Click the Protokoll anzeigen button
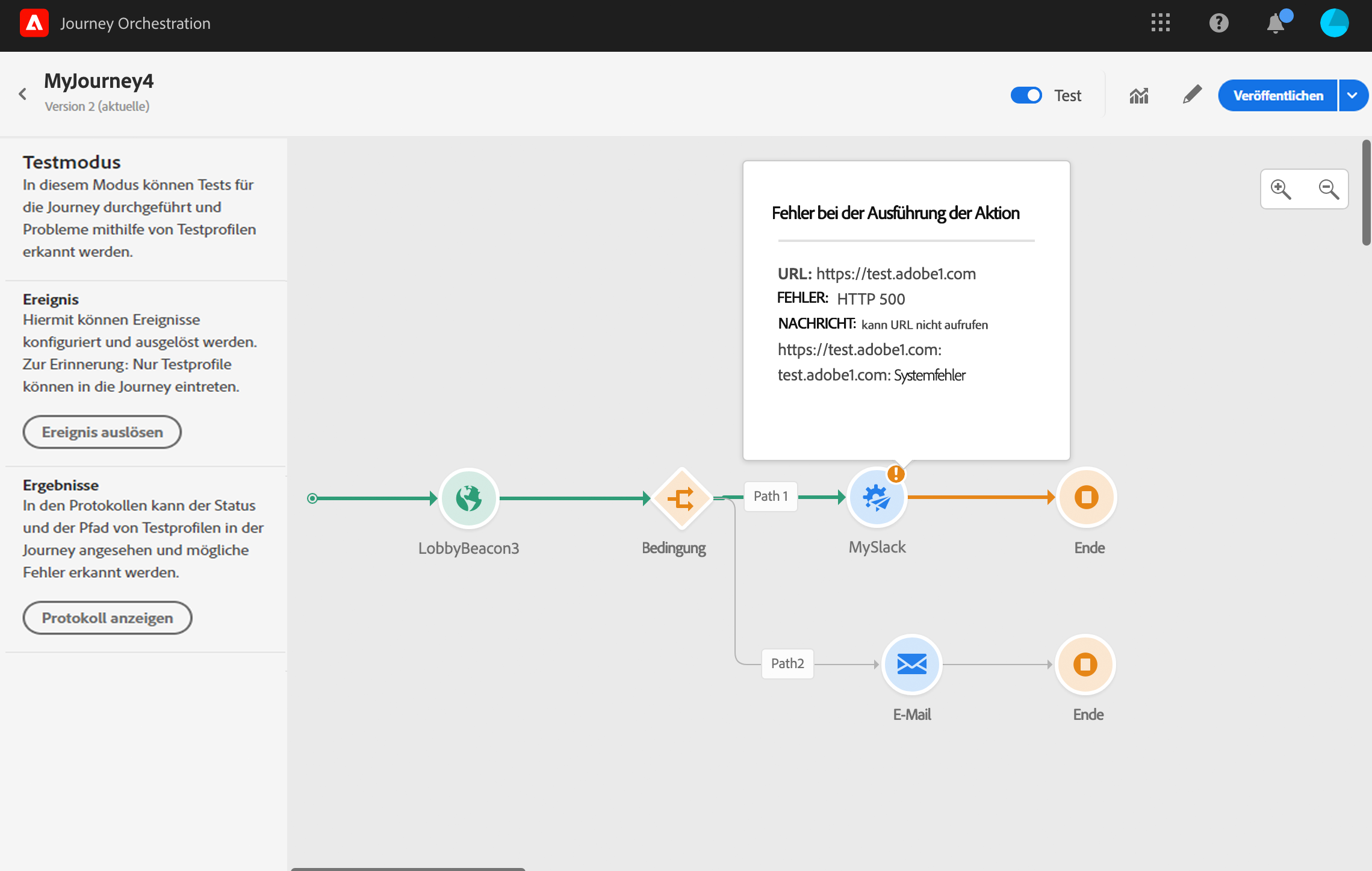 [x=107, y=618]
